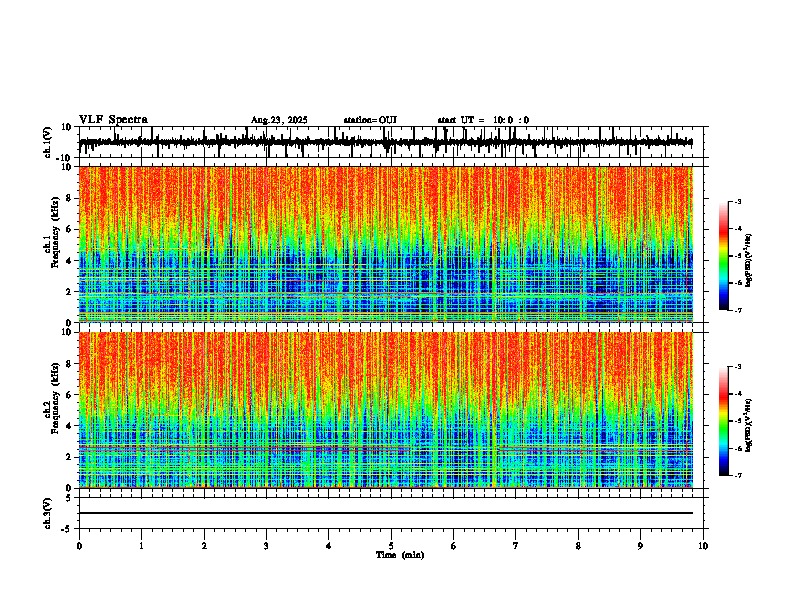Click the time axis tick label "0"
The image size is (792, 612).
point(79,546)
